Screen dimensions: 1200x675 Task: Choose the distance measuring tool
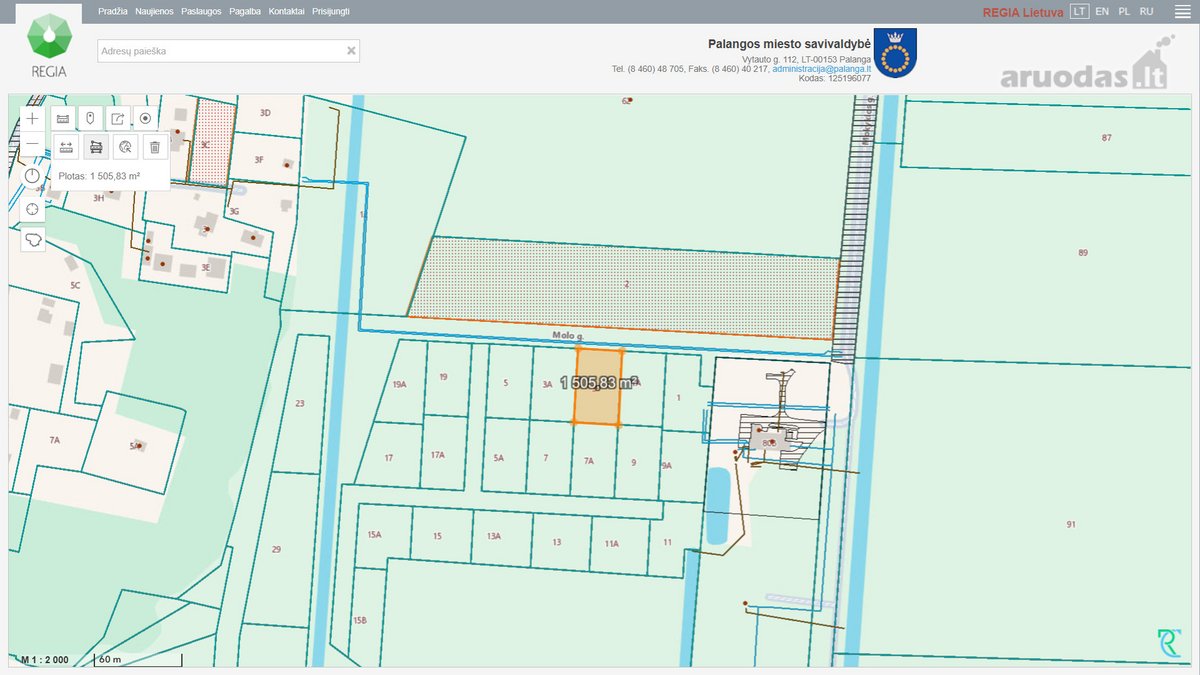pyautogui.click(x=66, y=147)
